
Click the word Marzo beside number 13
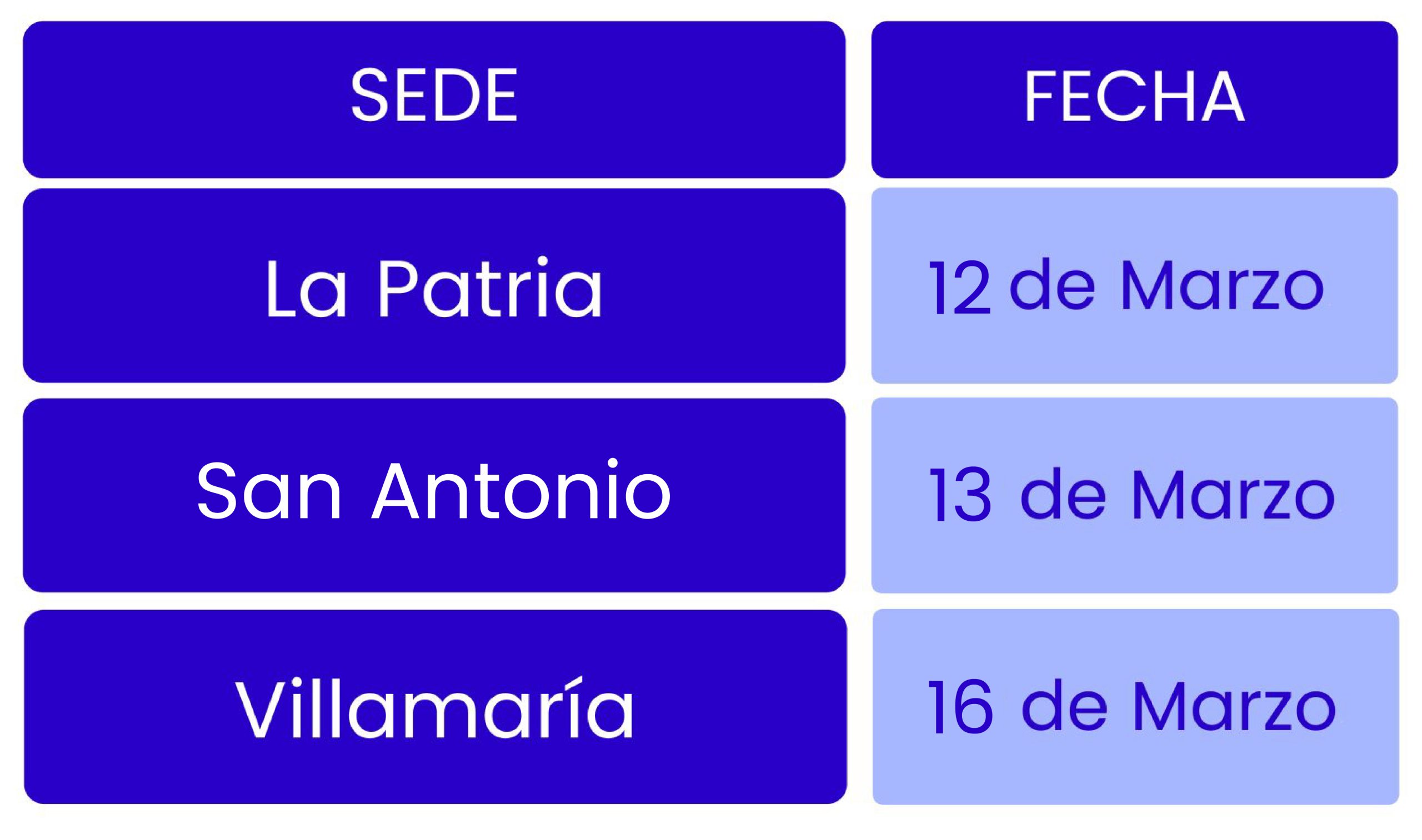pos(1233,494)
